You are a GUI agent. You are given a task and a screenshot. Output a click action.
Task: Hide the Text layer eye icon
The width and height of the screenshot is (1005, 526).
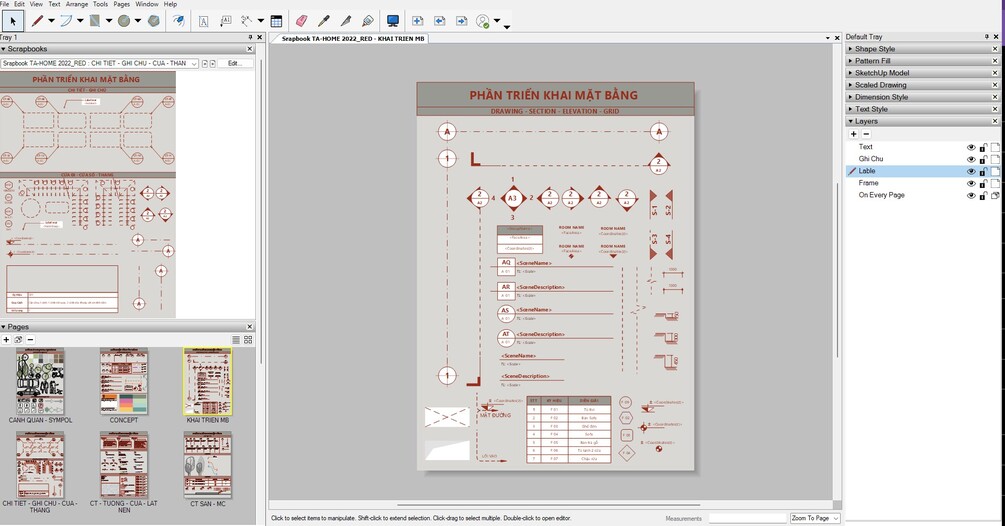pos(971,147)
